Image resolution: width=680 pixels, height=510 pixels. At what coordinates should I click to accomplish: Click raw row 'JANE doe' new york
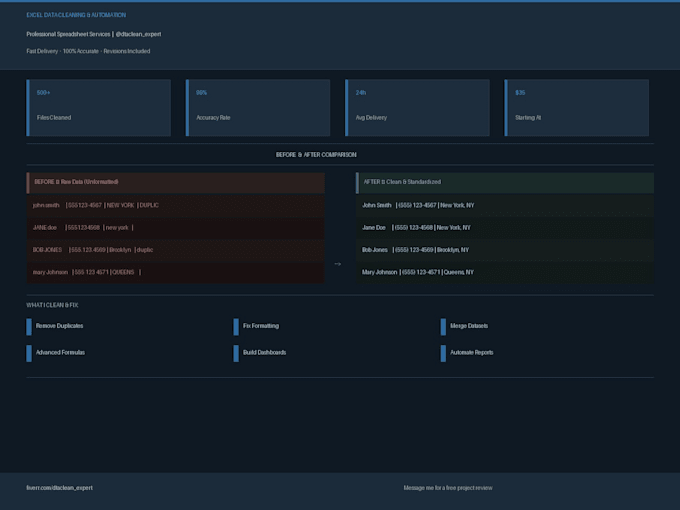pos(176,228)
